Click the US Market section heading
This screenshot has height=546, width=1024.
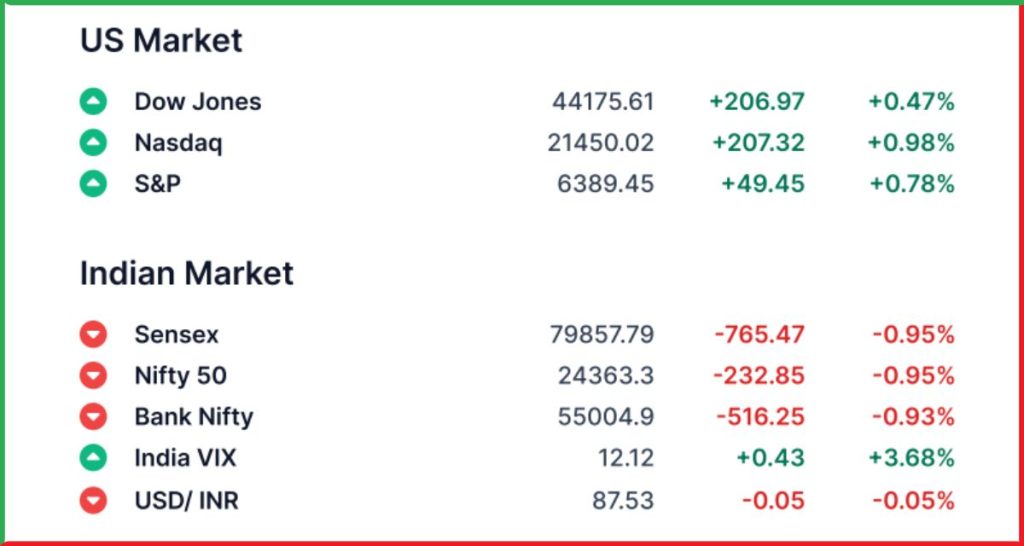161,40
